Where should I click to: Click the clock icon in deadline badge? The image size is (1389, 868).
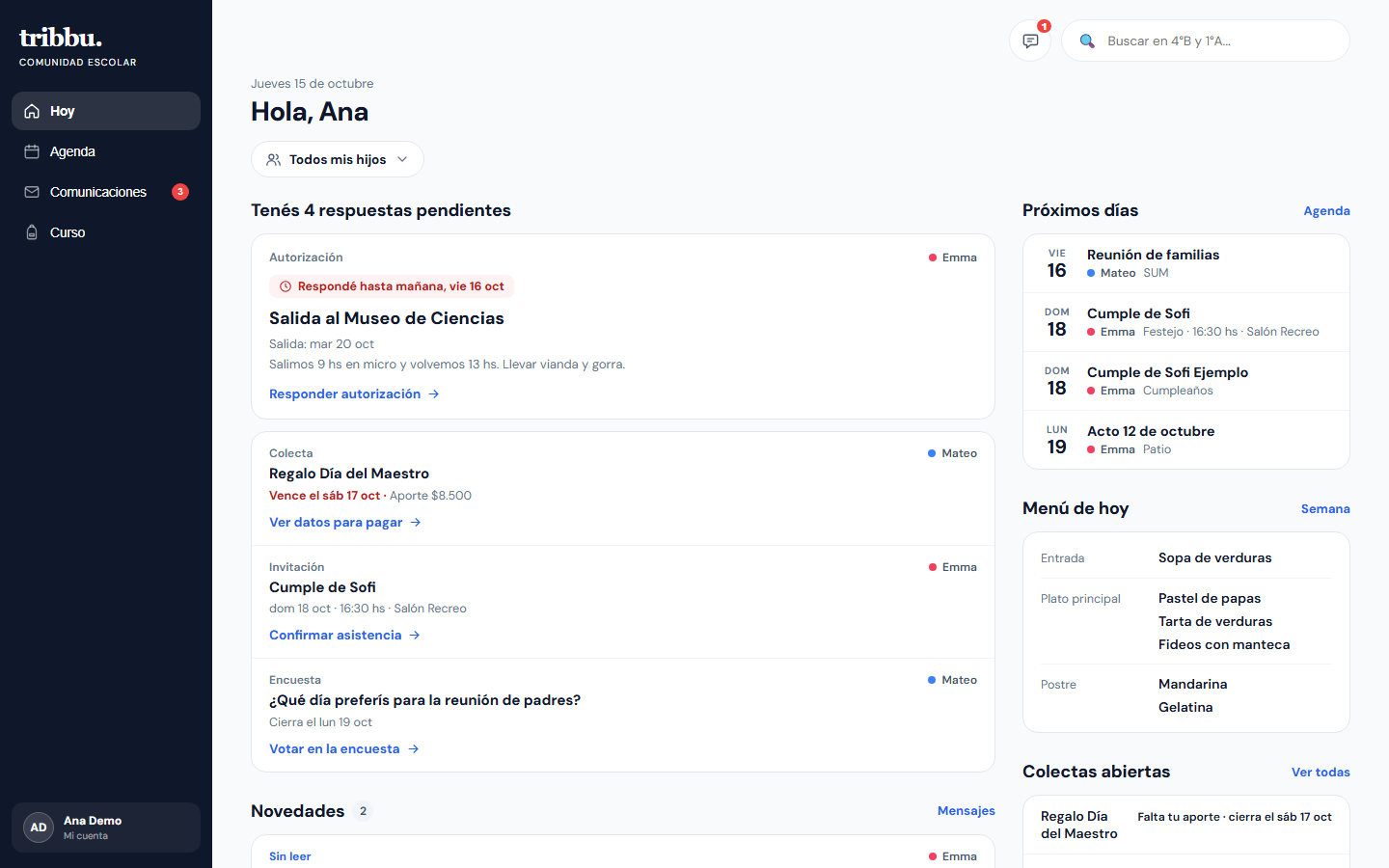point(286,286)
